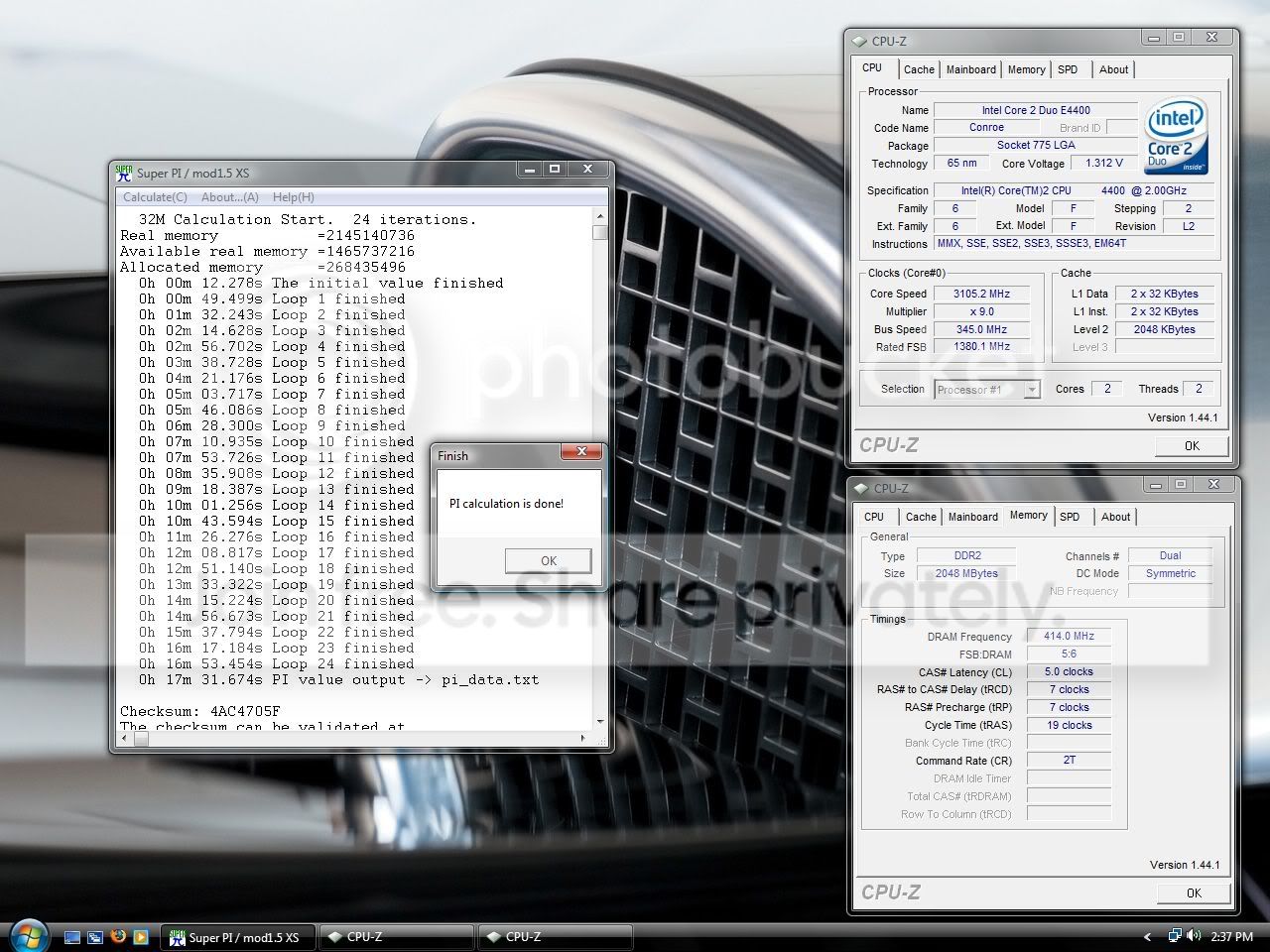Click the Intel Core 2 Duo logo
Viewport: 1270px width, 952px height.
pos(1176,135)
